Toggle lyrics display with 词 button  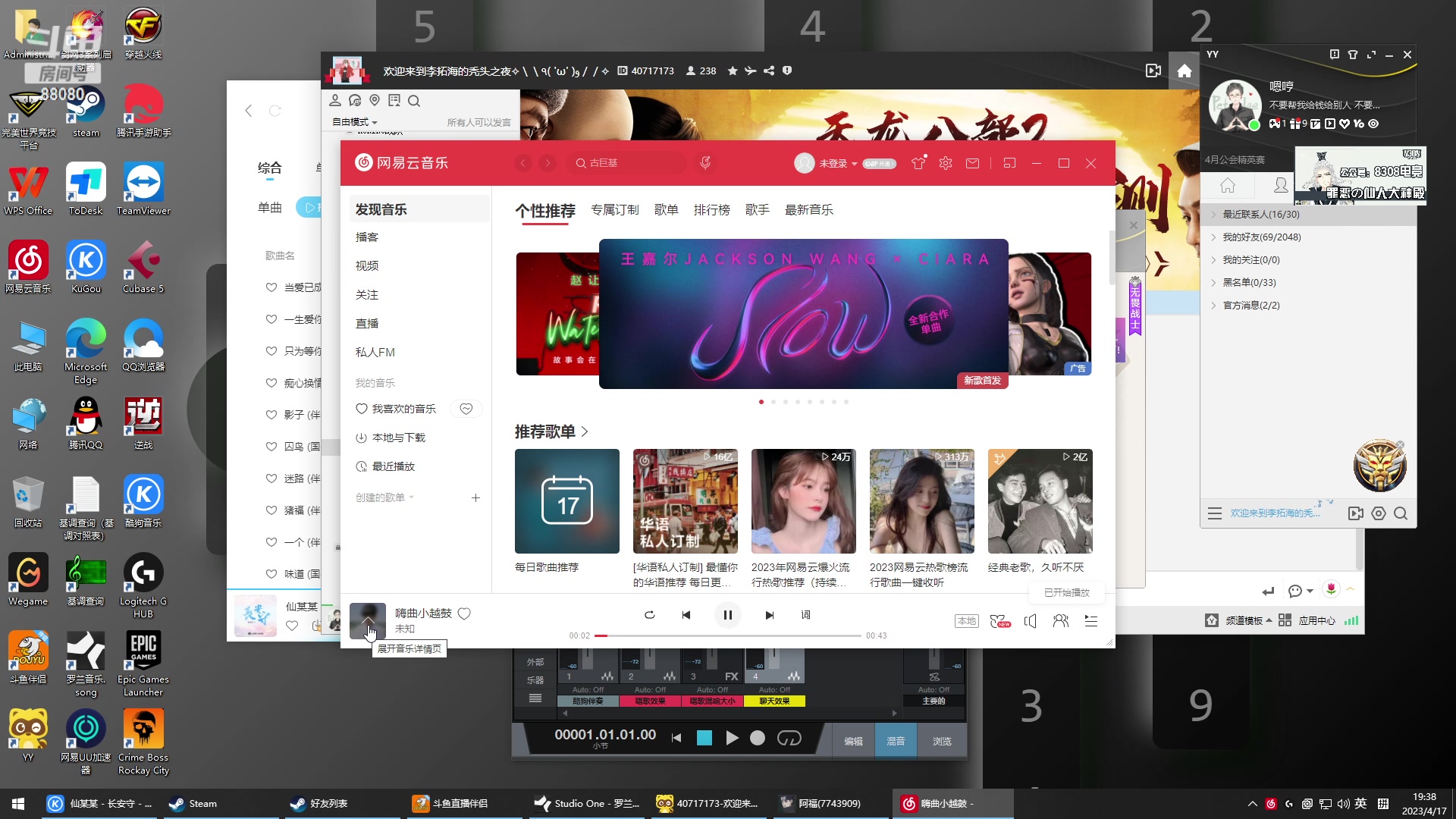point(805,615)
